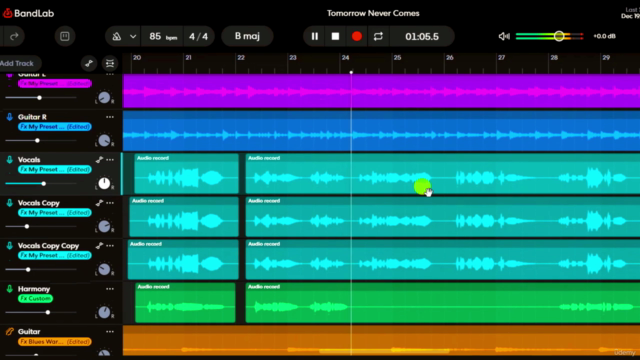Image resolution: width=640 pixels, height=360 pixels.
Task: Open Guitar R Fx My Preset
Action: click(55, 127)
